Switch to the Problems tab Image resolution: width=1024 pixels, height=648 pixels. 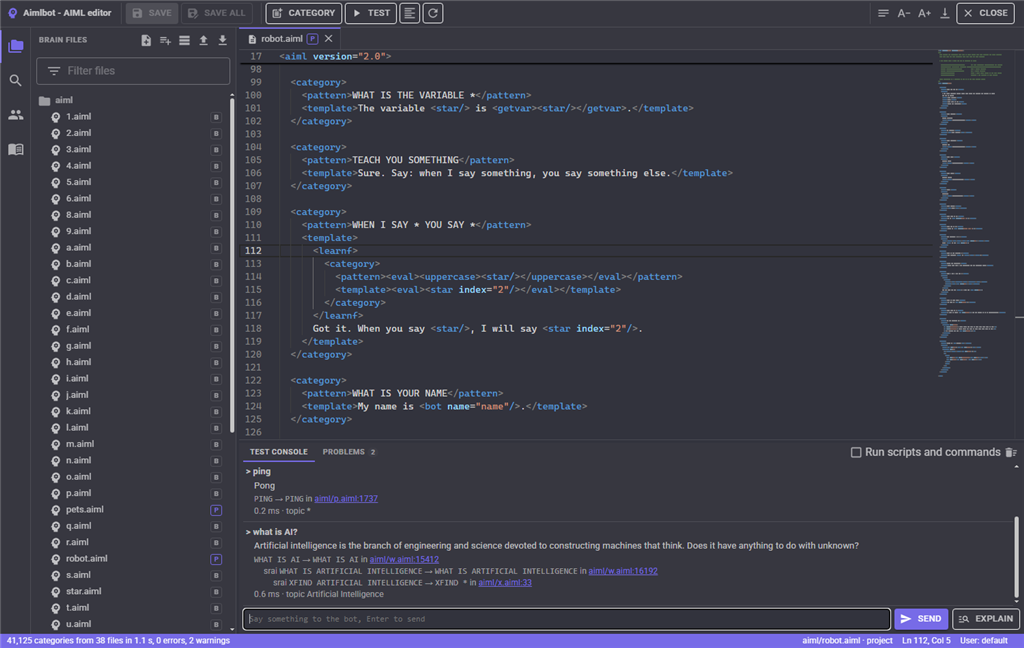click(349, 452)
